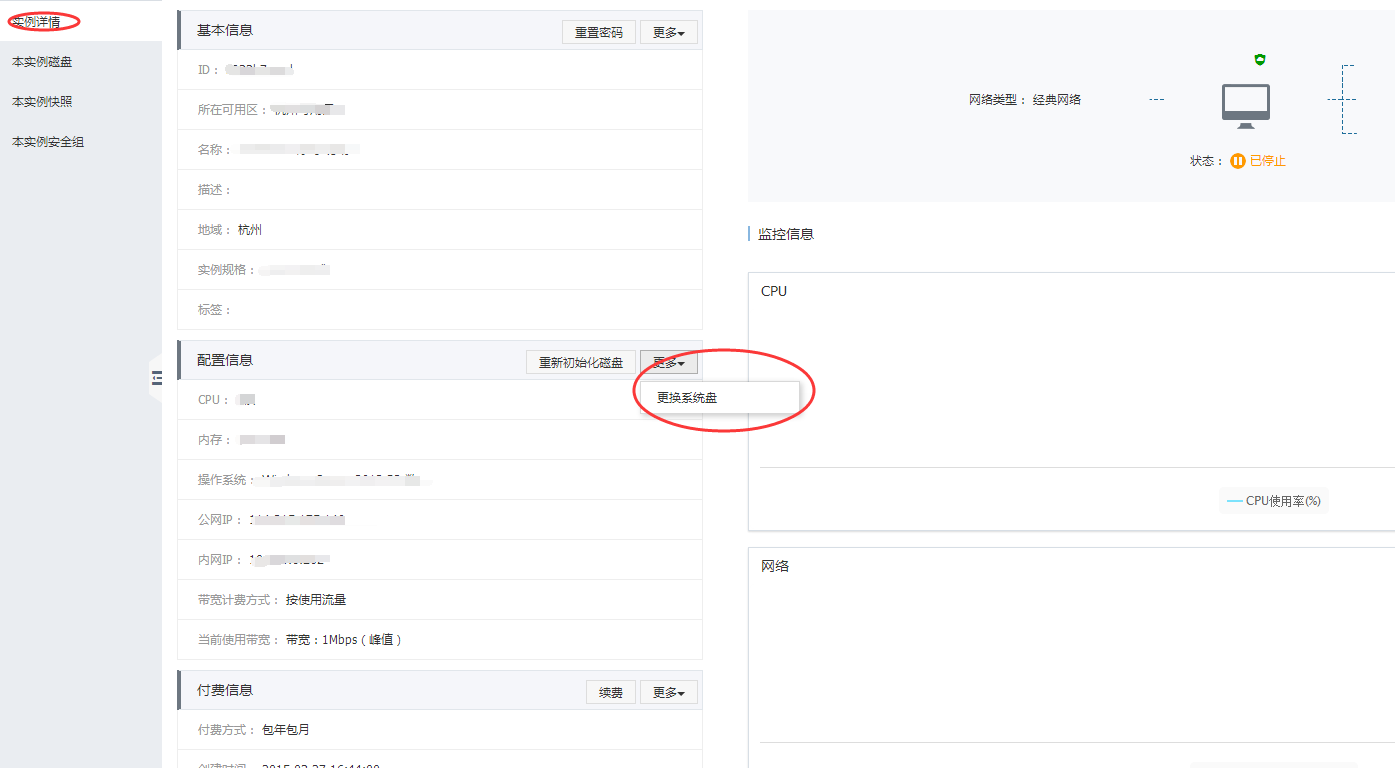Click the CPU使用率 legend line marker
The width and height of the screenshot is (1395, 768).
pos(1234,501)
